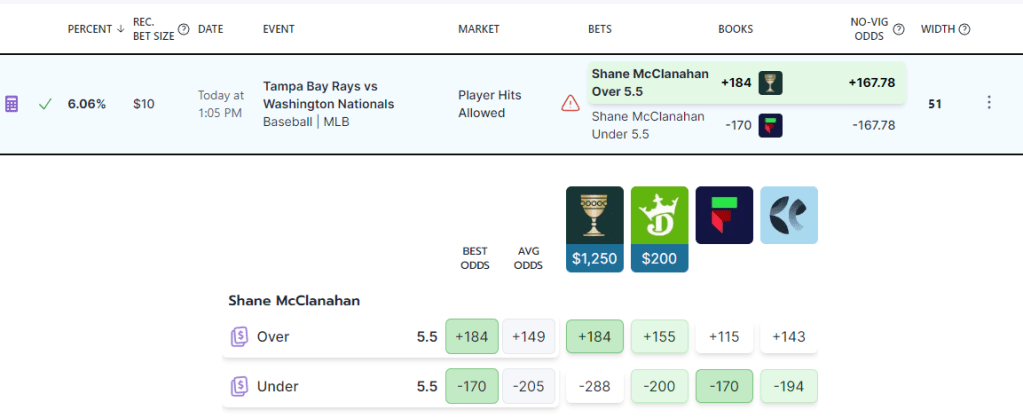Click the +184 best odds Over button
The image size is (1023, 418).
pyautogui.click(x=471, y=337)
